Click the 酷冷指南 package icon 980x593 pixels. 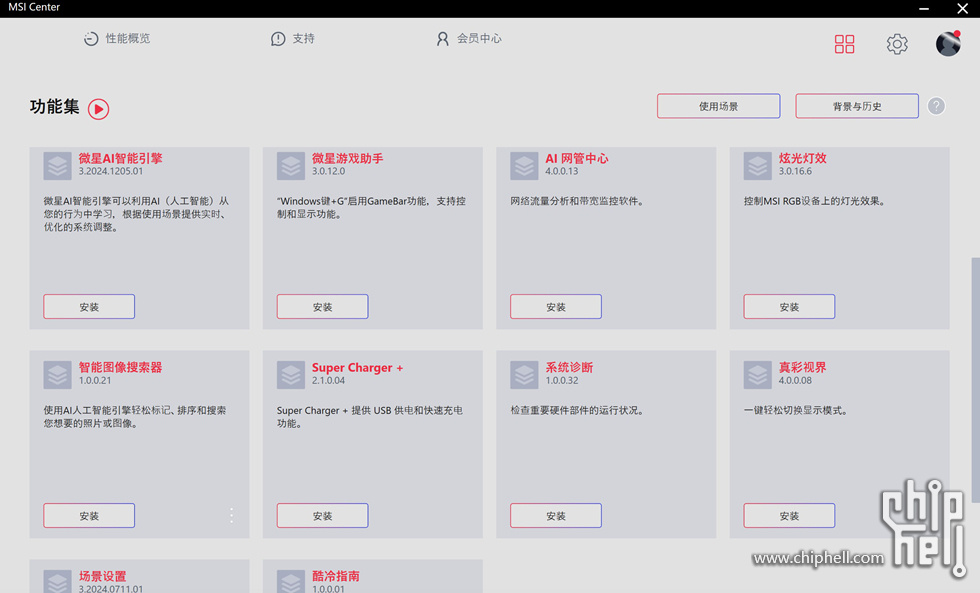[x=291, y=581]
